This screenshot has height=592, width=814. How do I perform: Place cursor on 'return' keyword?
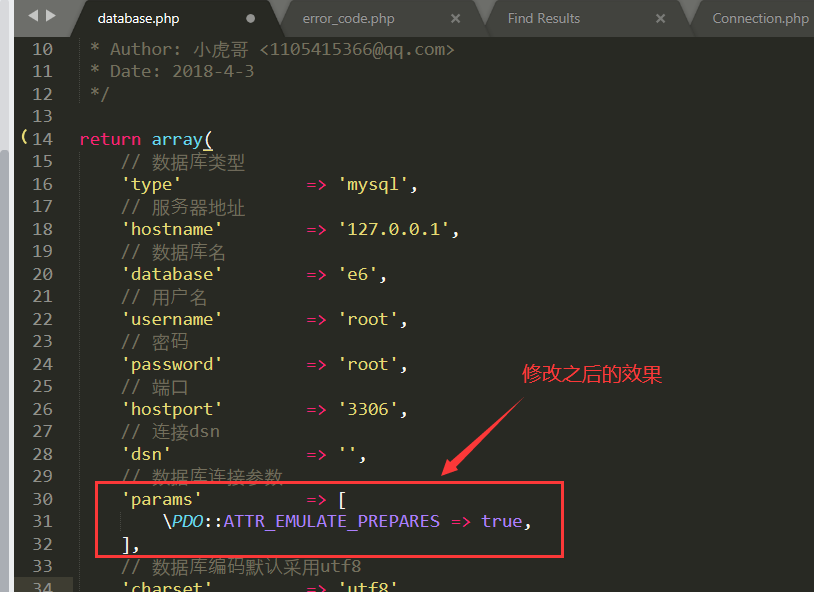coord(110,139)
